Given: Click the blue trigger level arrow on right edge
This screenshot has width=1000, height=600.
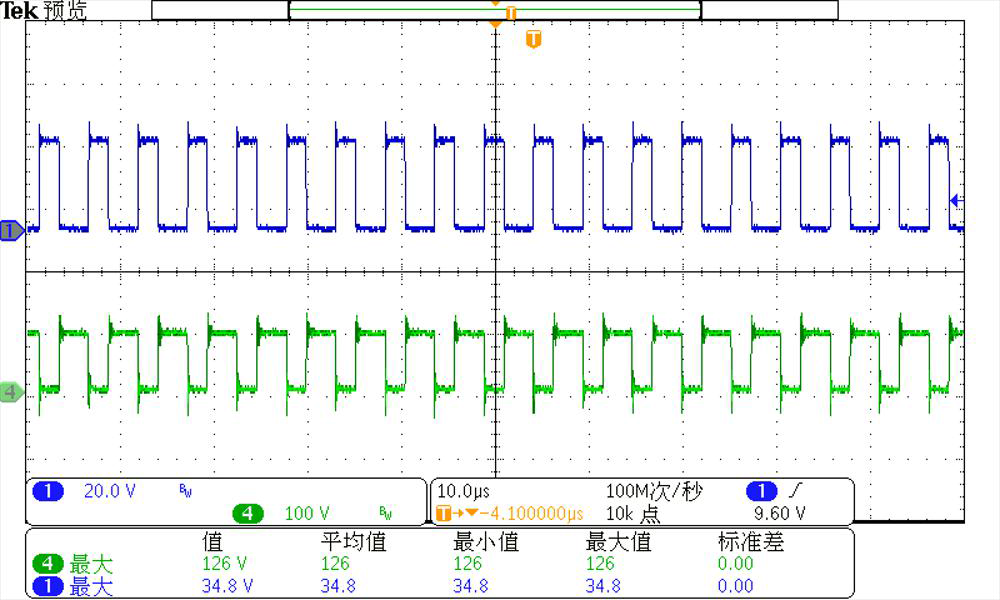Looking at the screenshot, I should click(x=956, y=198).
